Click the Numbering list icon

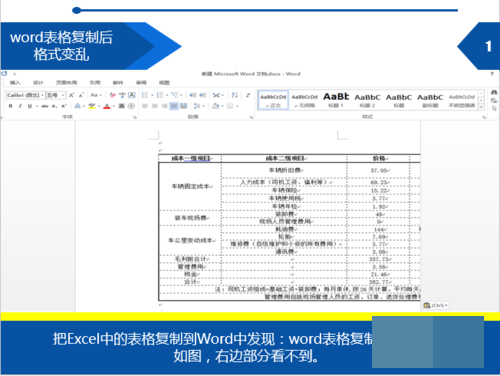pos(160,95)
